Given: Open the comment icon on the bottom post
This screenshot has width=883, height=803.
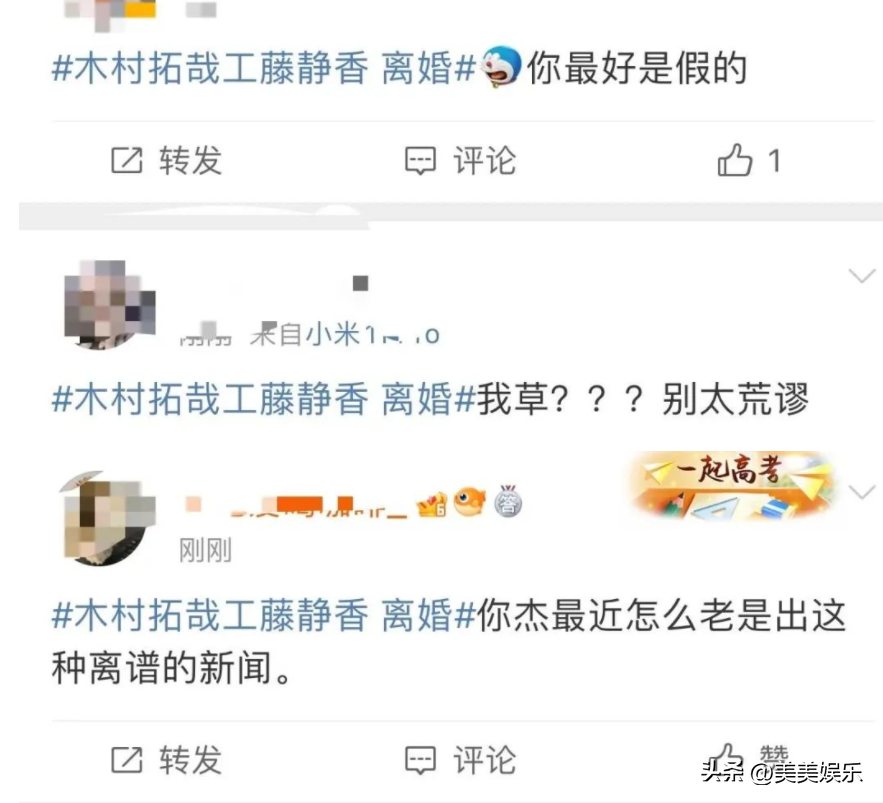Looking at the screenshot, I should coord(421,760).
